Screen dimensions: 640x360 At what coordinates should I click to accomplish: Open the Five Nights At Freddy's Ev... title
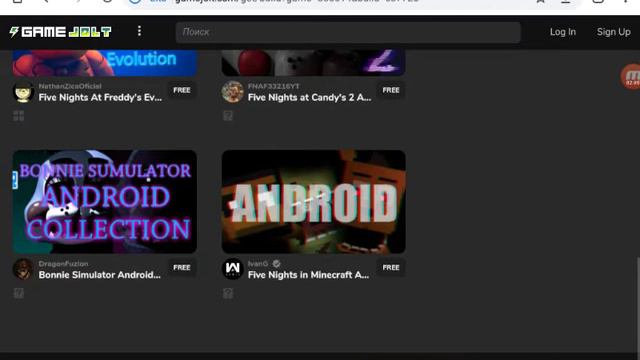[x=100, y=98]
